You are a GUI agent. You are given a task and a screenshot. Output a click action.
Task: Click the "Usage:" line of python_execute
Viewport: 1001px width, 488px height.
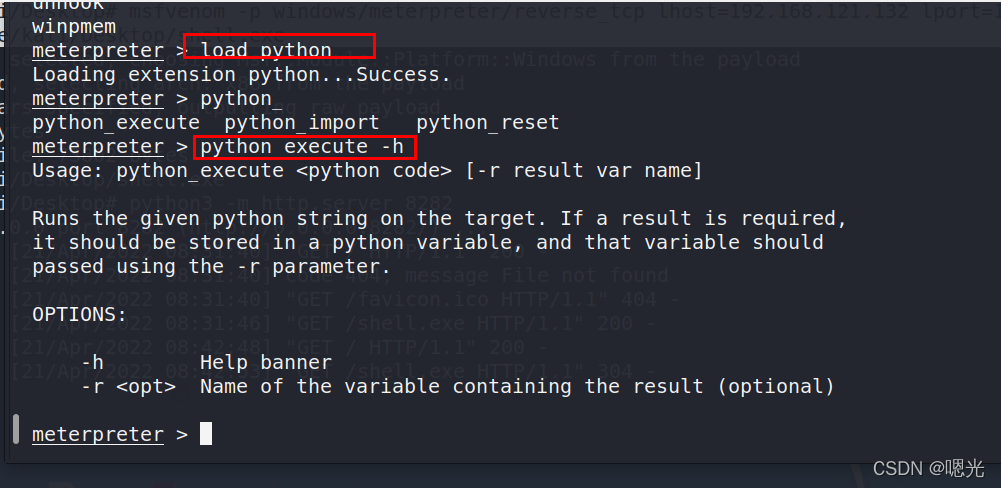[367, 171]
